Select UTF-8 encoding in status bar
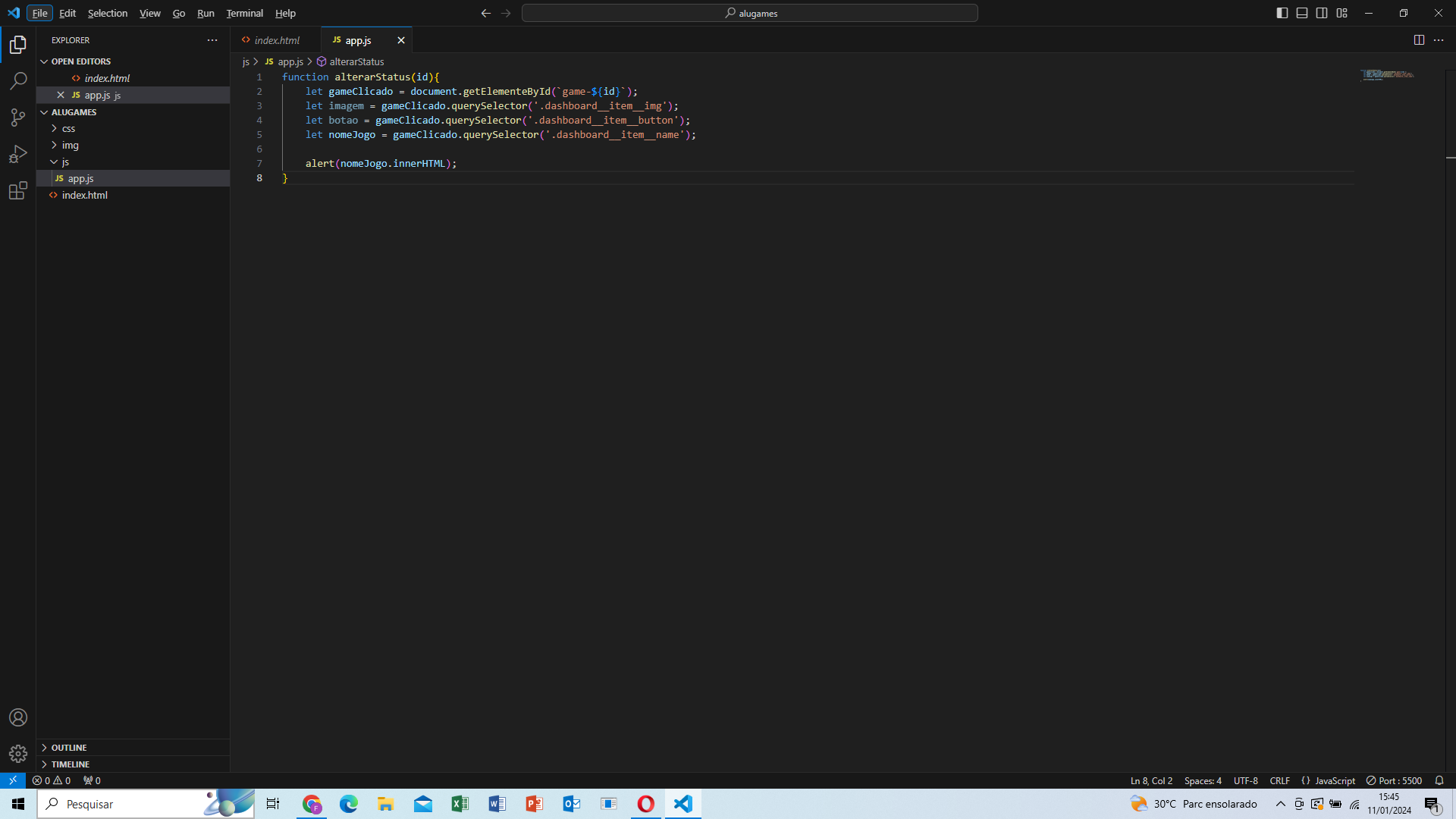 [x=1245, y=780]
